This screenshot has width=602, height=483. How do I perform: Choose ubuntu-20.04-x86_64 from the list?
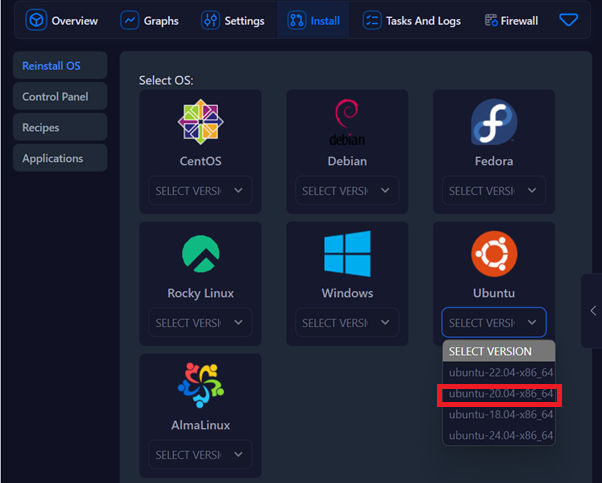(500, 394)
